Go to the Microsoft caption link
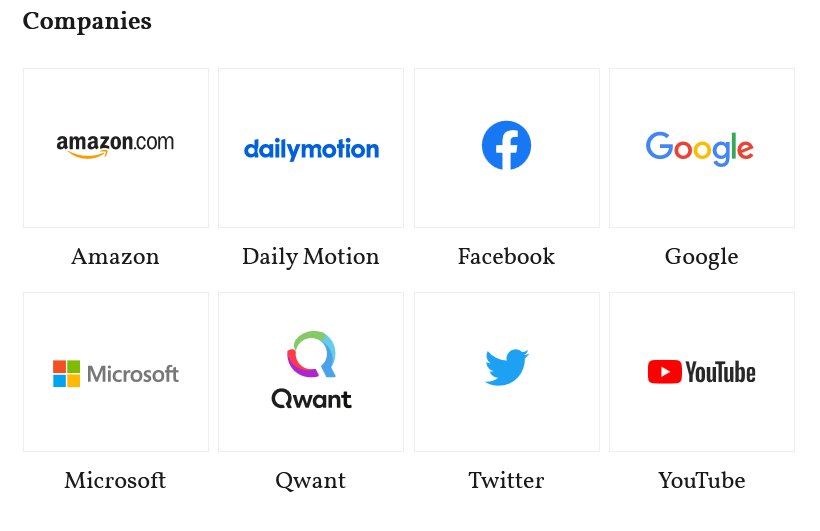Image resolution: width=820 pixels, height=531 pixels. point(115,481)
